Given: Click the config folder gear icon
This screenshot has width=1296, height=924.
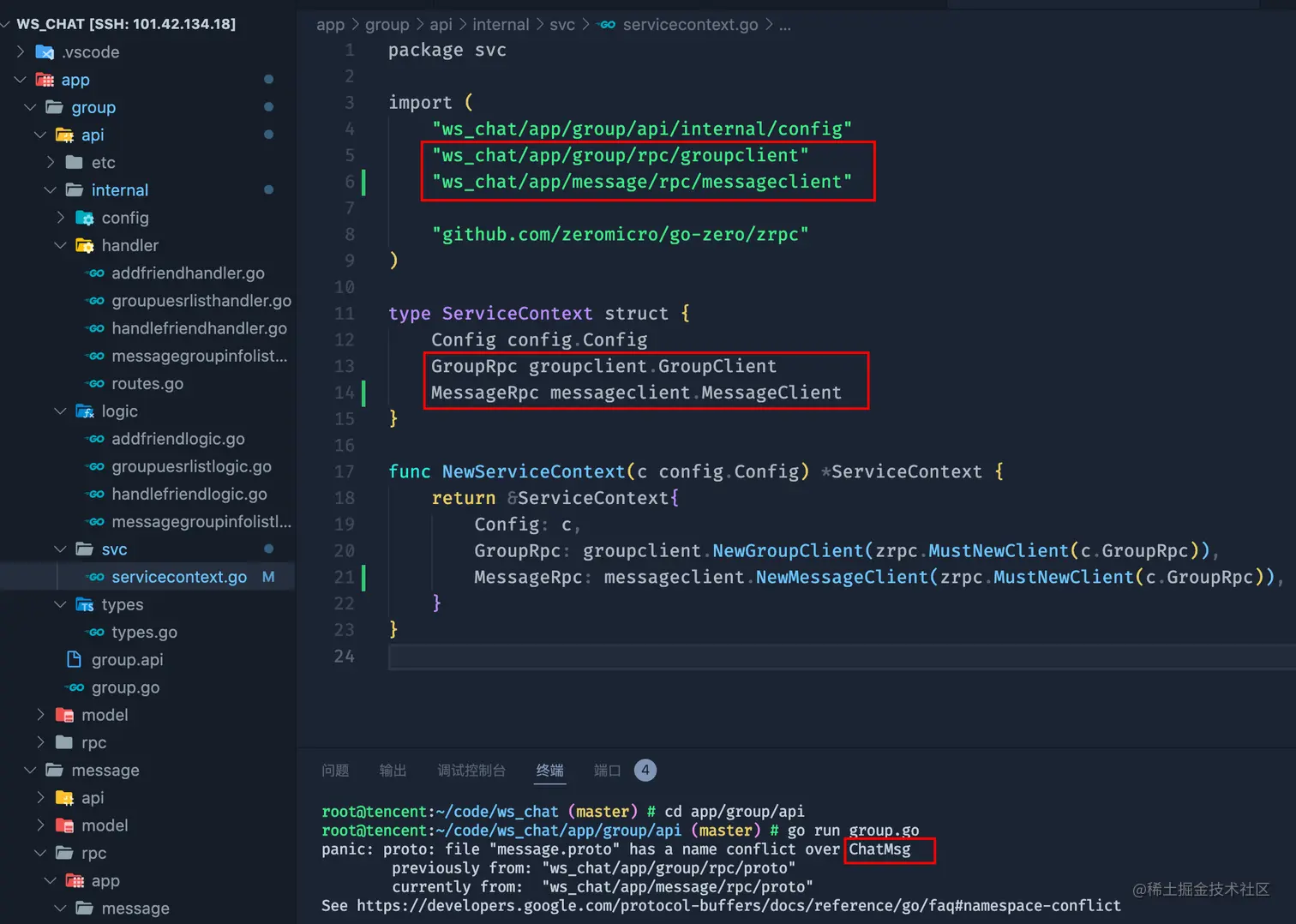Looking at the screenshot, I should [85, 218].
